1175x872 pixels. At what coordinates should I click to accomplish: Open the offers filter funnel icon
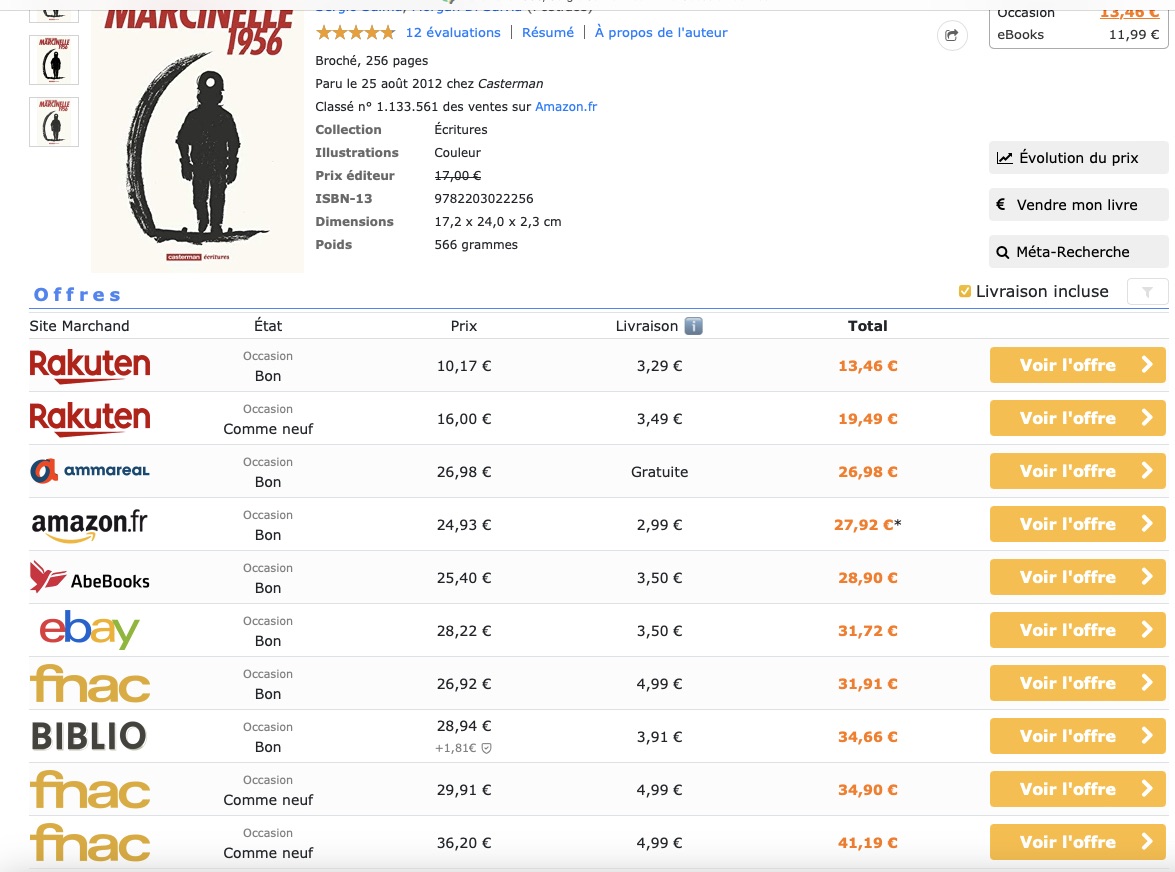pos(1147,292)
